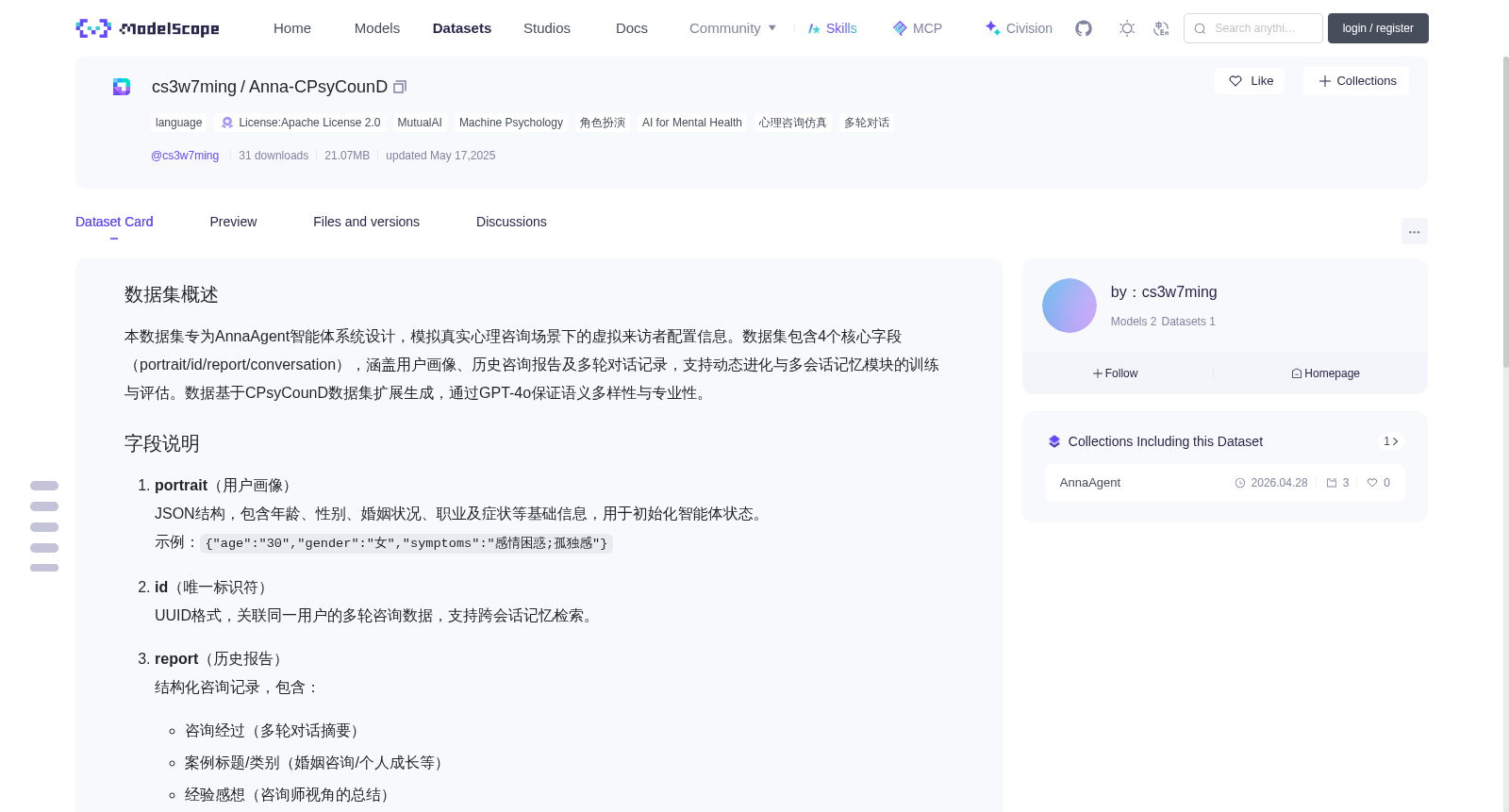Click the JSON example code snippet
Screen dimensions: 1509x812
point(406,543)
